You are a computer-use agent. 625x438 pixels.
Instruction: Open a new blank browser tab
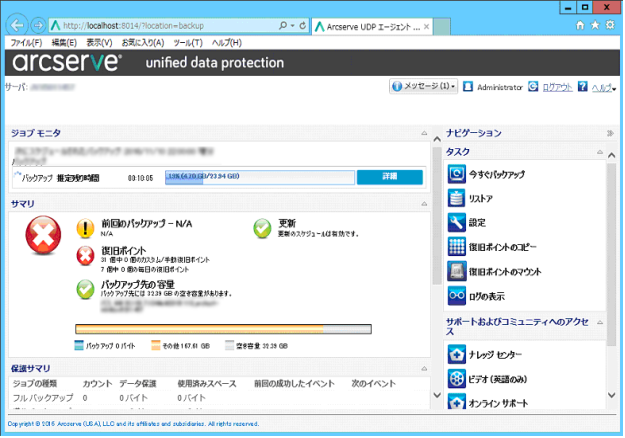coord(442,27)
